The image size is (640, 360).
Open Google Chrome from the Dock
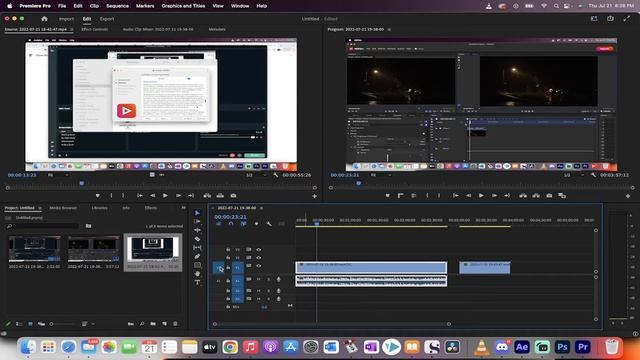[230, 347]
